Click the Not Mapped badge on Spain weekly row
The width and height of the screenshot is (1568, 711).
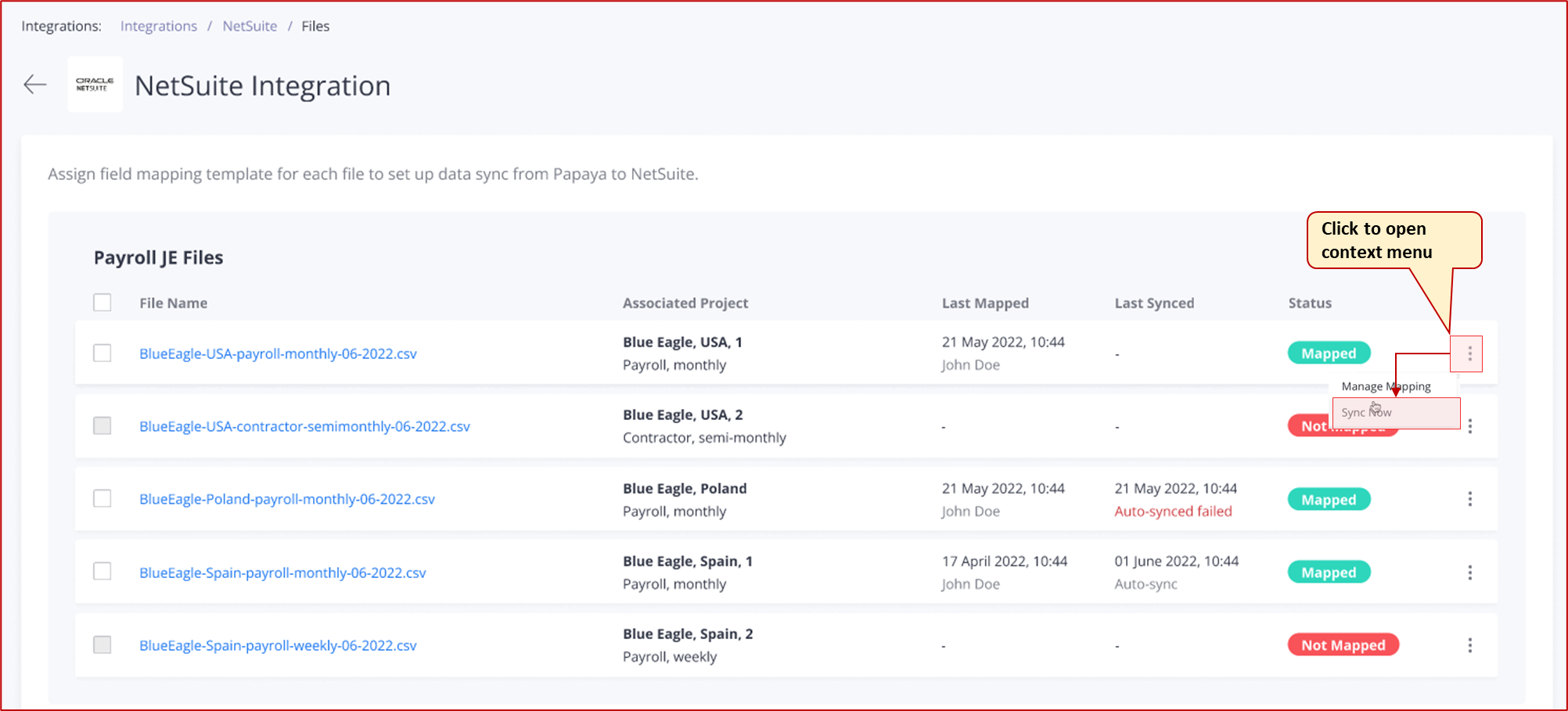coord(1343,645)
